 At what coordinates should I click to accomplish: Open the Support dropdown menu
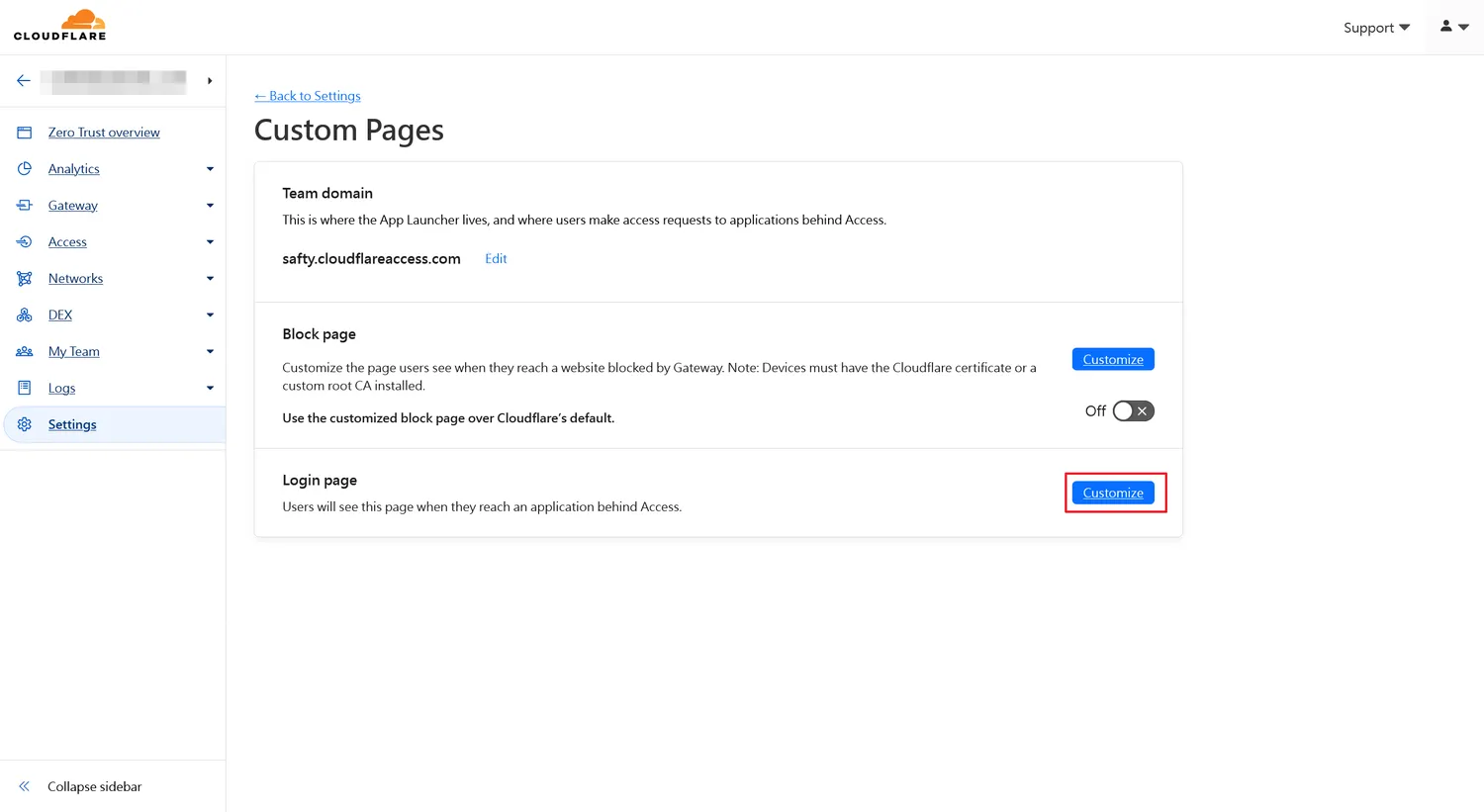tap(1375, 28)
